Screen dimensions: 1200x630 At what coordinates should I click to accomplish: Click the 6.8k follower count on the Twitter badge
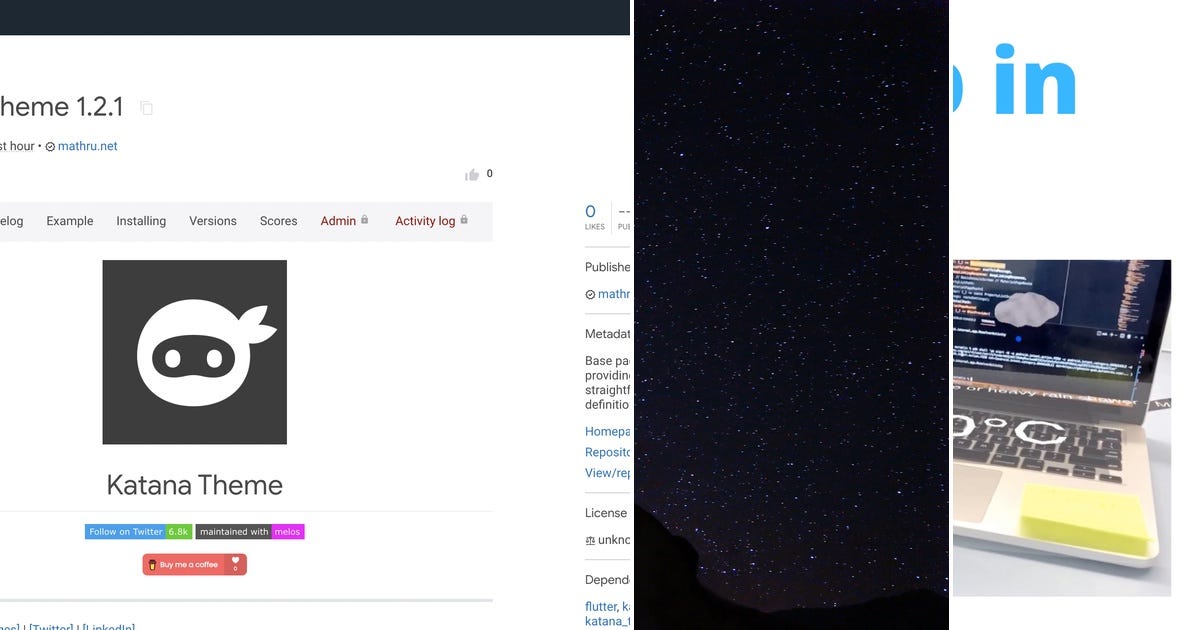tap(179, 532)
